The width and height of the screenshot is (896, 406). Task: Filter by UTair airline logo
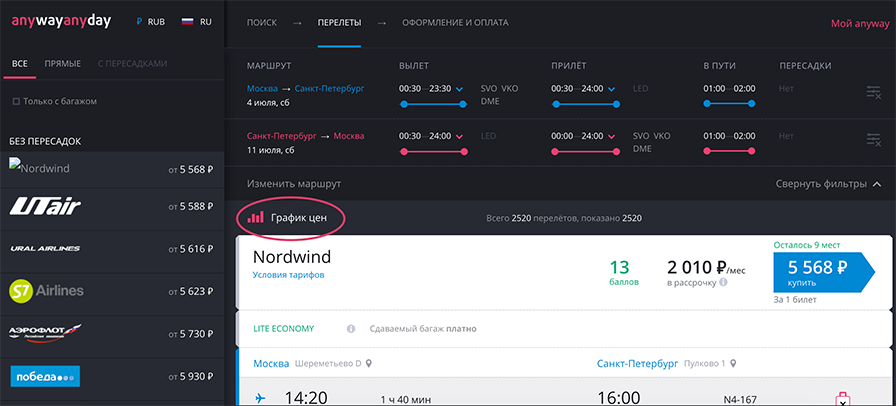[44, 206]
